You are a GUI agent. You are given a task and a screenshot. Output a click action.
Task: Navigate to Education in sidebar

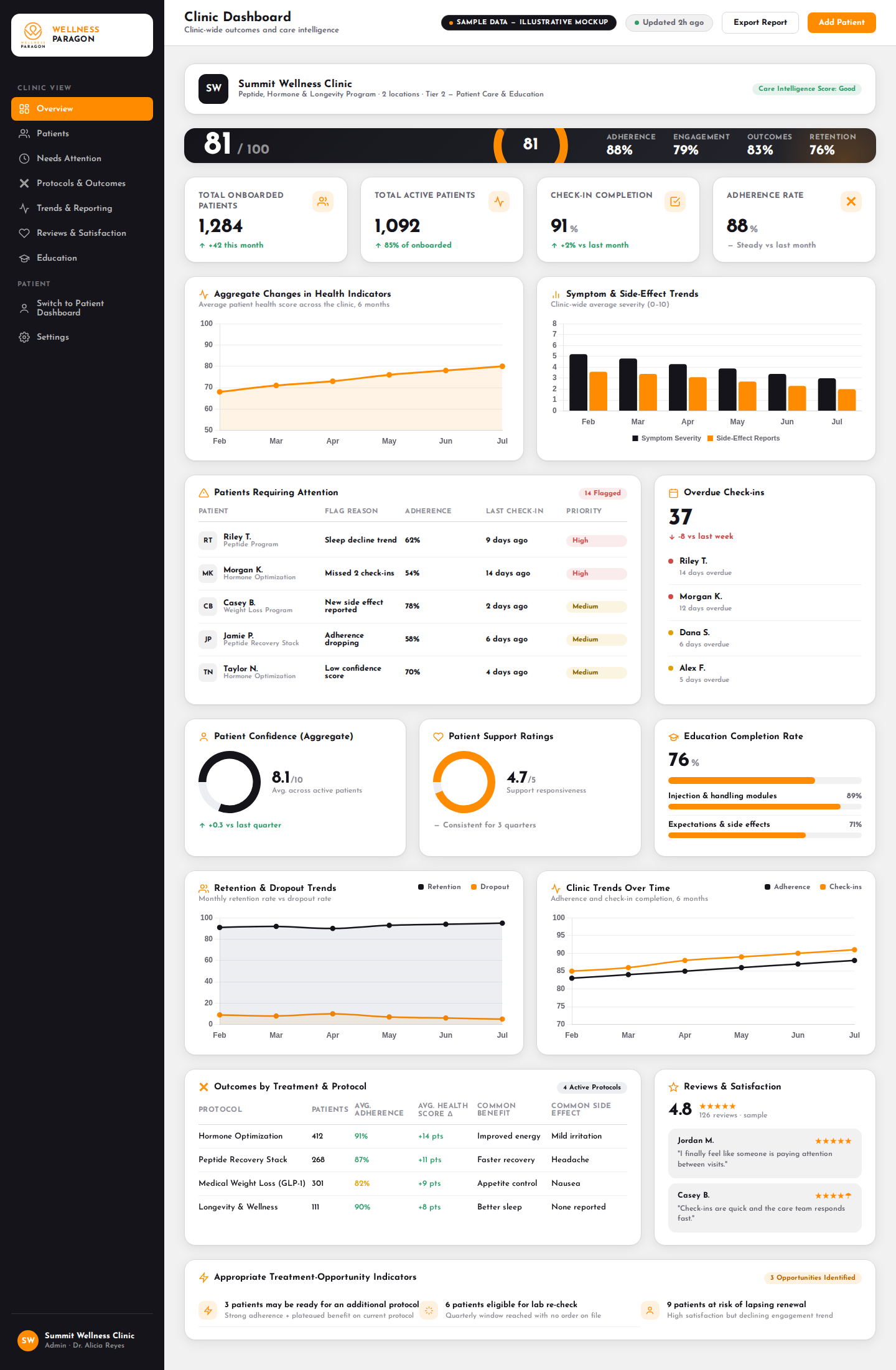82,258
